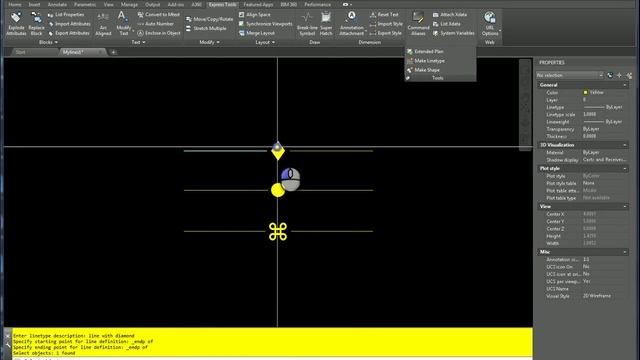Choose Import Attributes
Viewport: 640px width, 360px height.
69,24
